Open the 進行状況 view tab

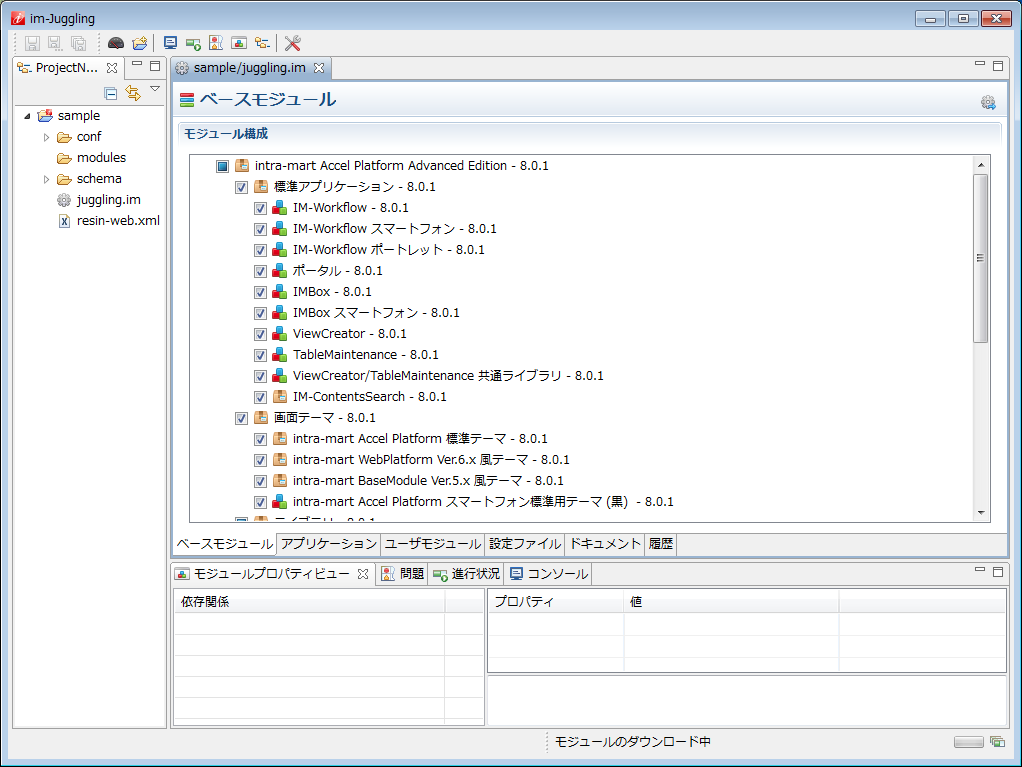466,574
